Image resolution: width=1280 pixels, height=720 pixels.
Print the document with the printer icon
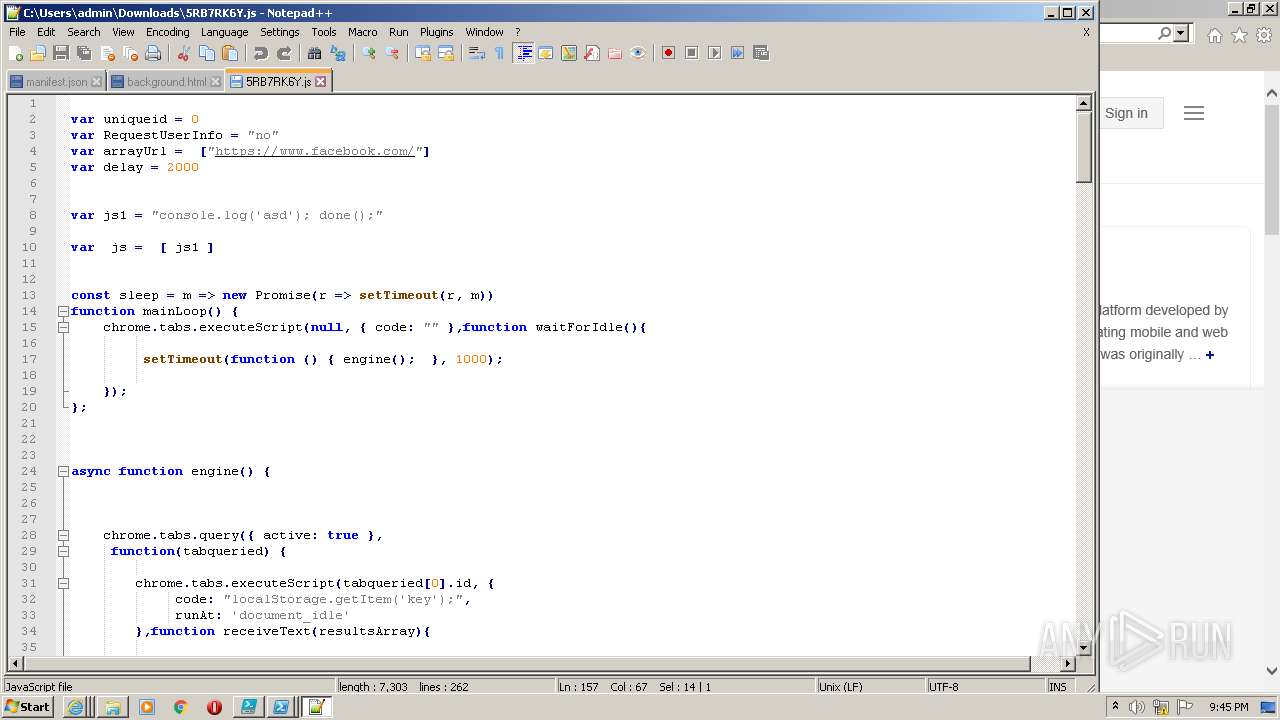coord(153,53)
